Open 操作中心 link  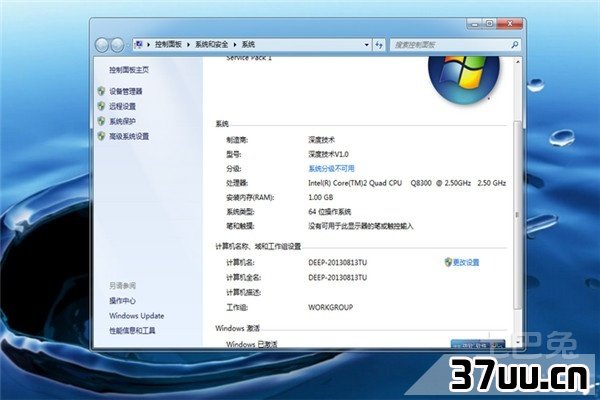coord(122,300)
